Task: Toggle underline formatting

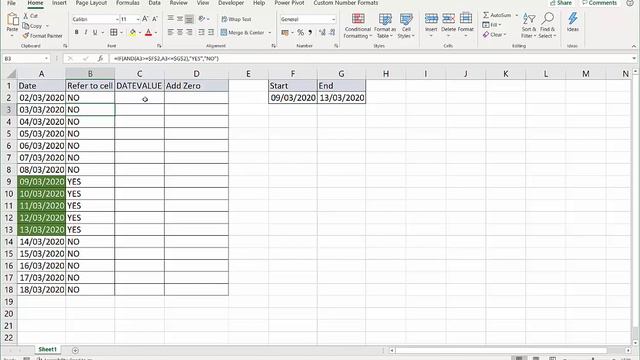Action: click(95, 32)
